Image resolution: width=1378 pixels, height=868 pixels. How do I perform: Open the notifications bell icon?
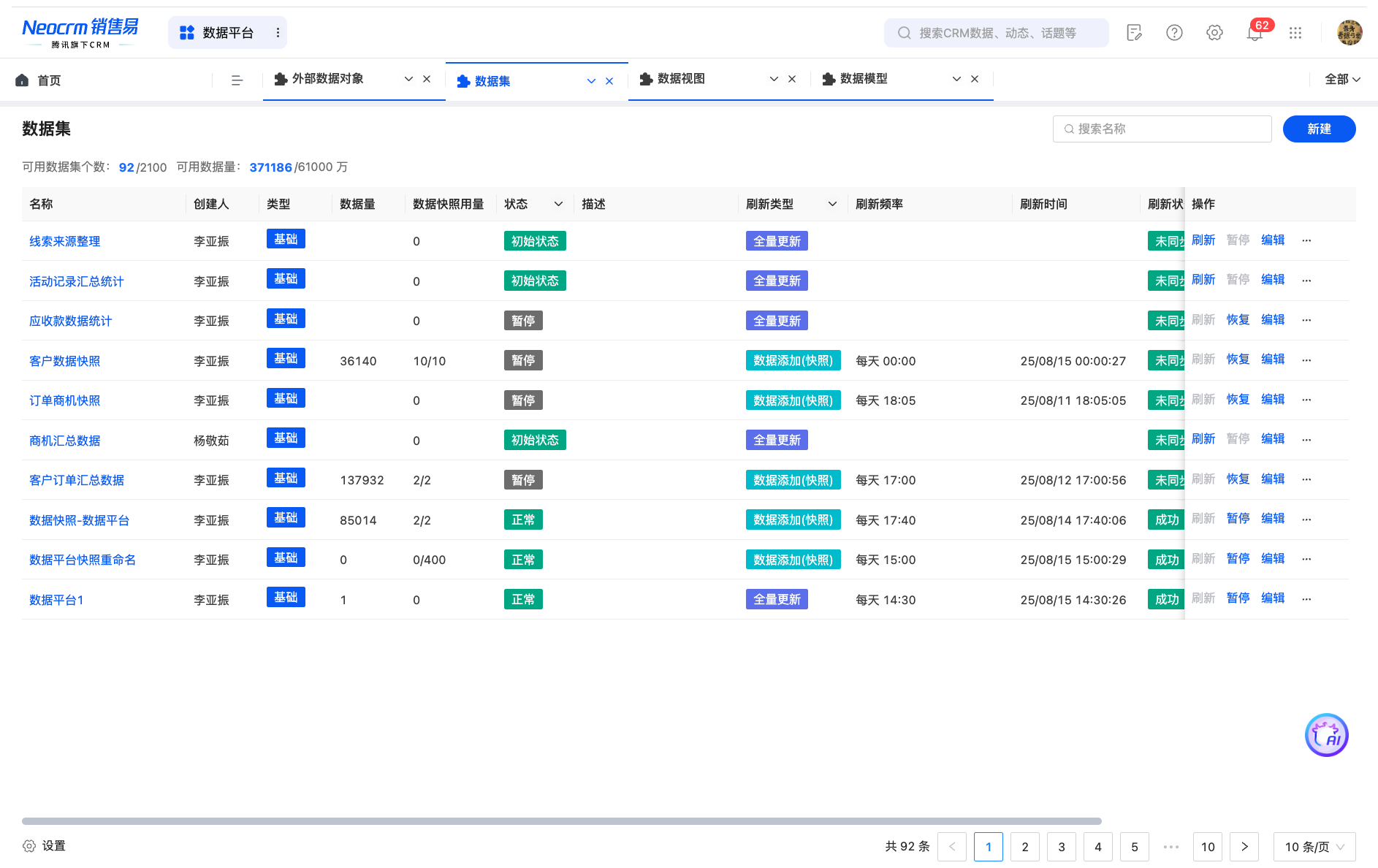coord(1255,33)
